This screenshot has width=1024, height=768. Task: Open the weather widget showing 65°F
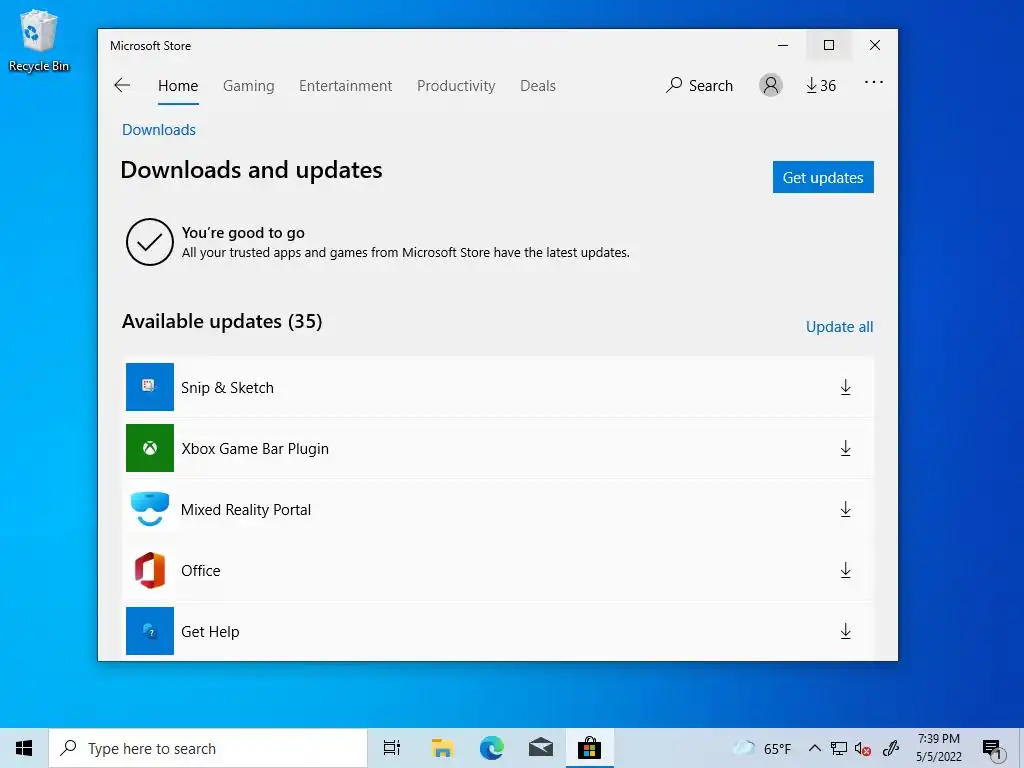pyautogui.click(x=761, y=748)
